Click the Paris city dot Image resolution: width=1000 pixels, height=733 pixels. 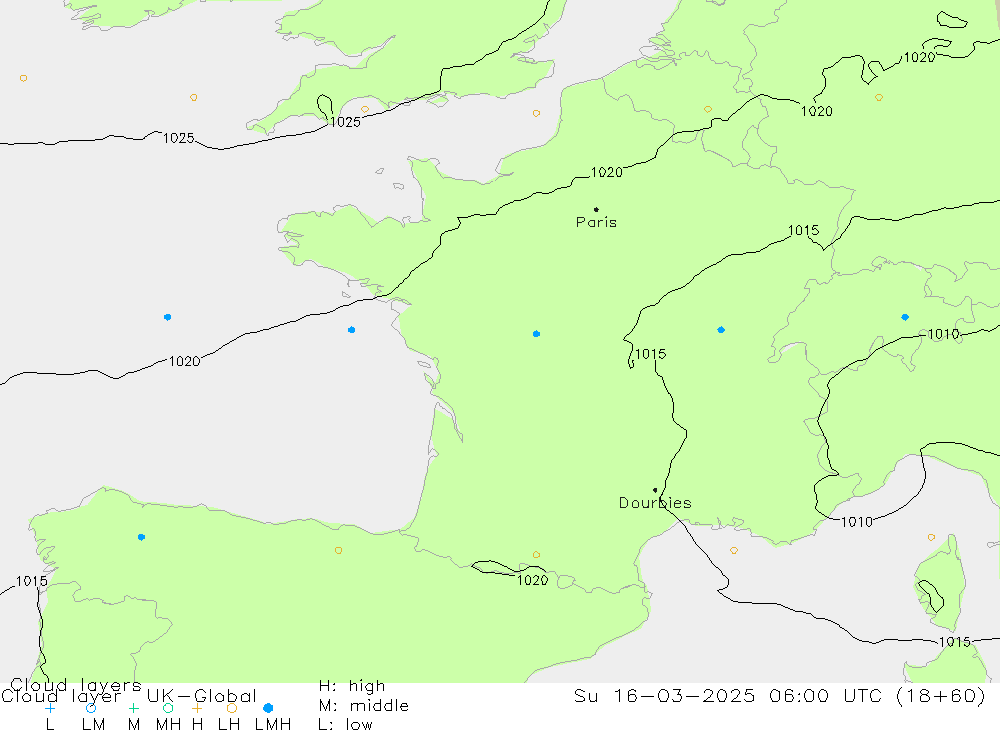pos(596,209)
